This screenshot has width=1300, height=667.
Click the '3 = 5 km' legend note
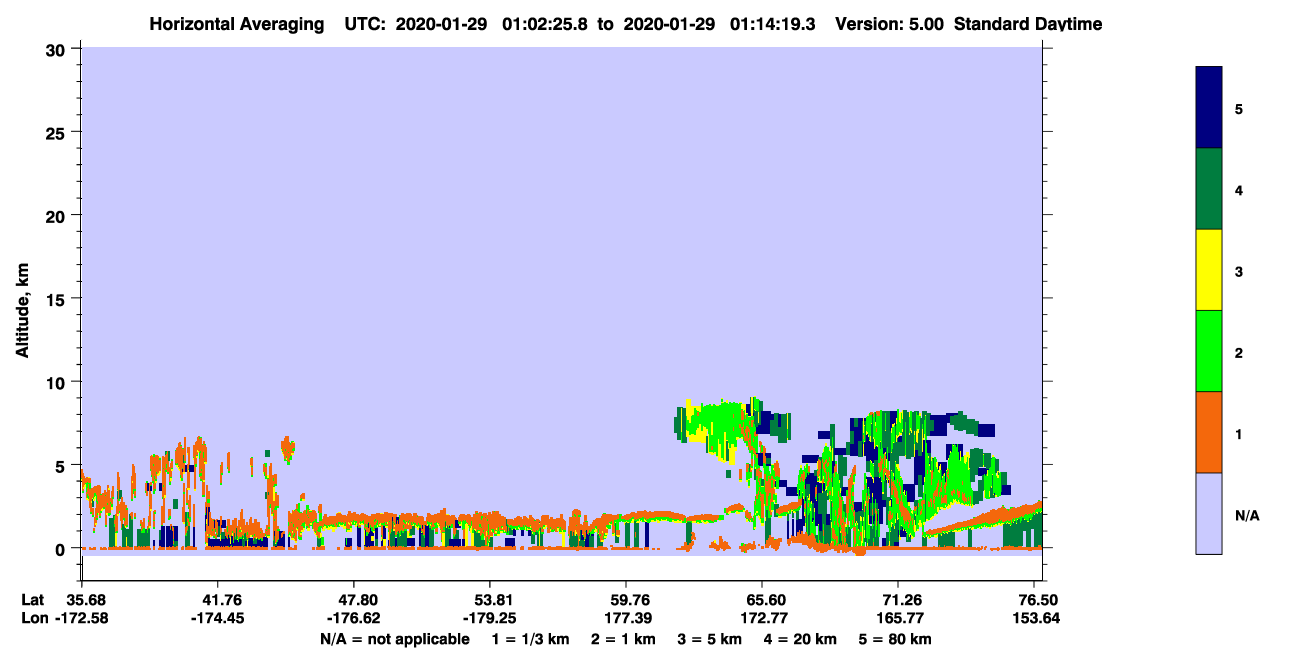coord(710,639)
